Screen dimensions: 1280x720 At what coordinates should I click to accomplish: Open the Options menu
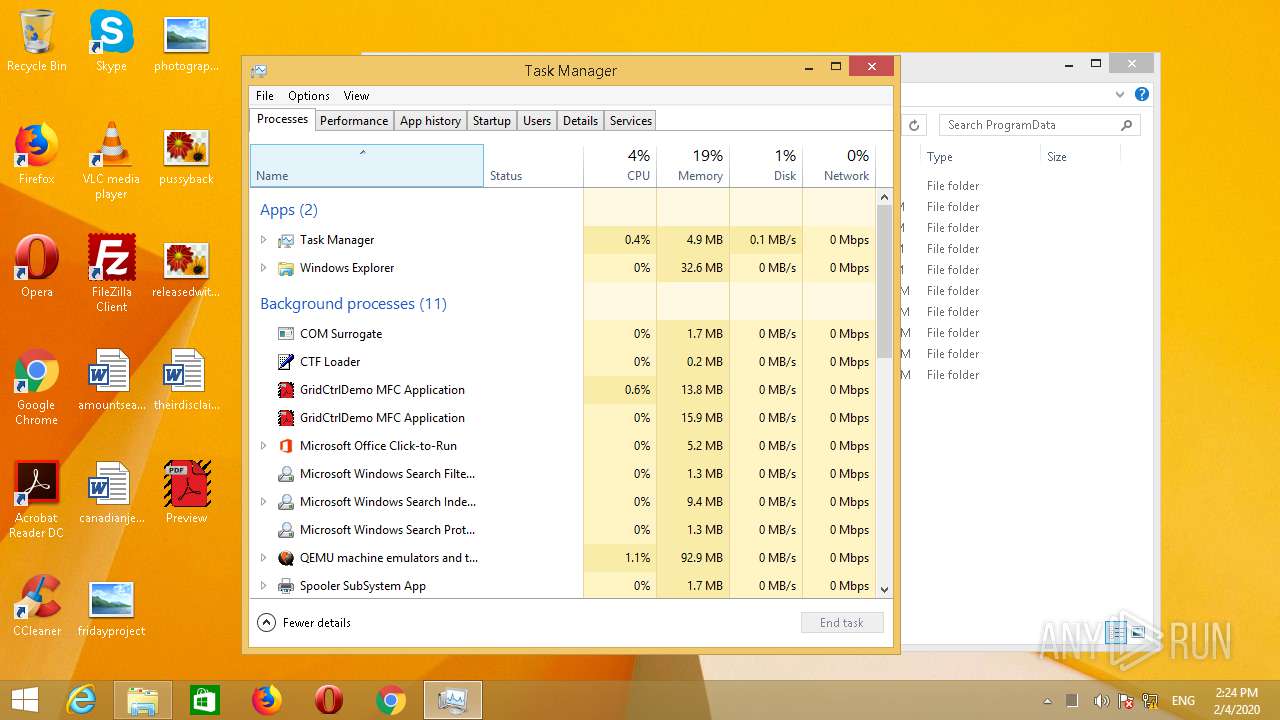coord(309,96)
